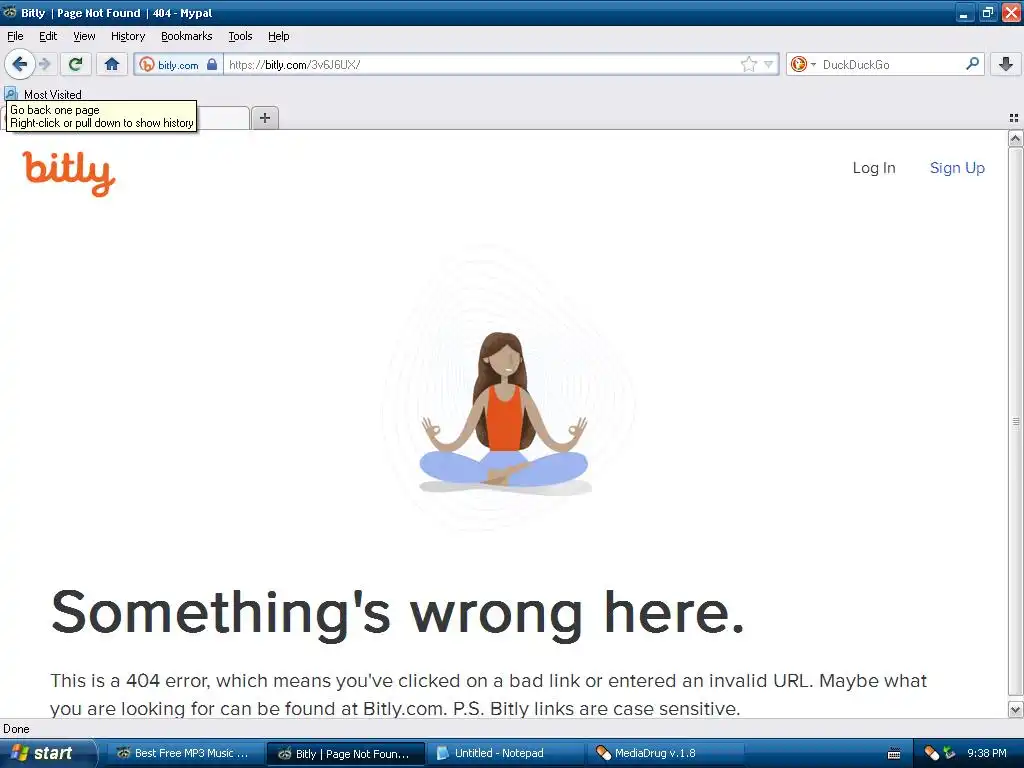This screenshot has width=1024, height=768.
Task: Open the Bookmarks menu
Action: click(x=187, y=36)
